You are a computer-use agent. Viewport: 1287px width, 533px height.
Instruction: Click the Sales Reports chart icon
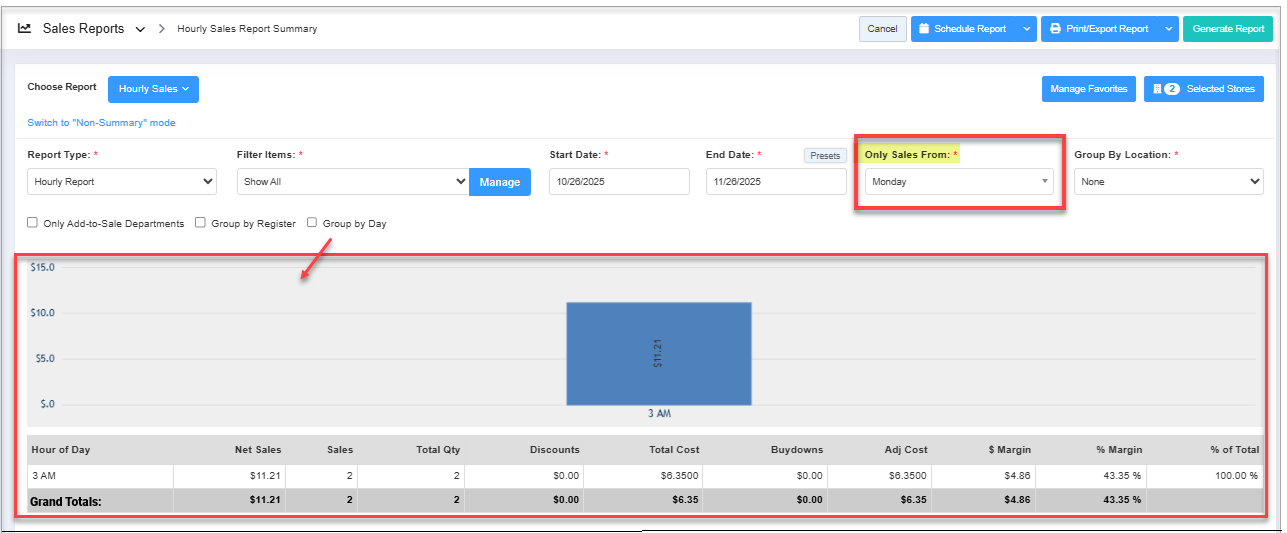(x=25, y=29)
